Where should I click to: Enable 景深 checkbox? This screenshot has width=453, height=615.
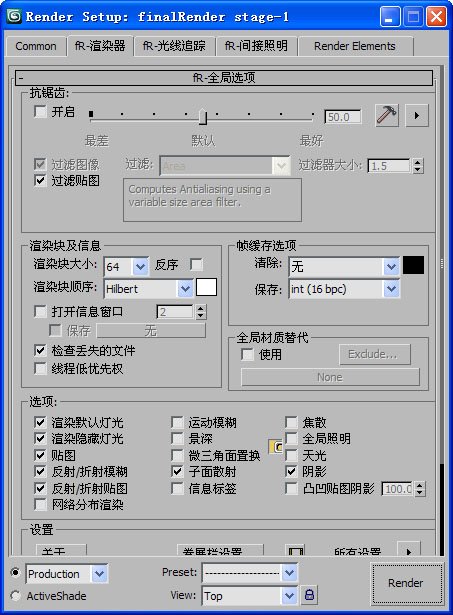pos(177,439)
